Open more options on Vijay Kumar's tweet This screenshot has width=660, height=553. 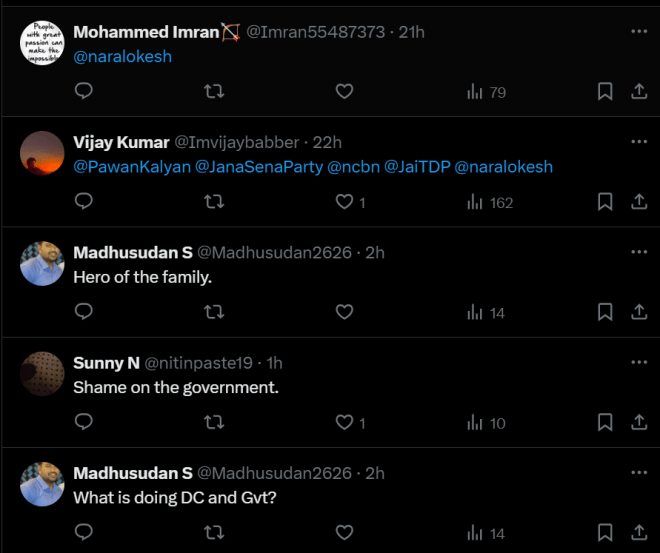(639, 141)
